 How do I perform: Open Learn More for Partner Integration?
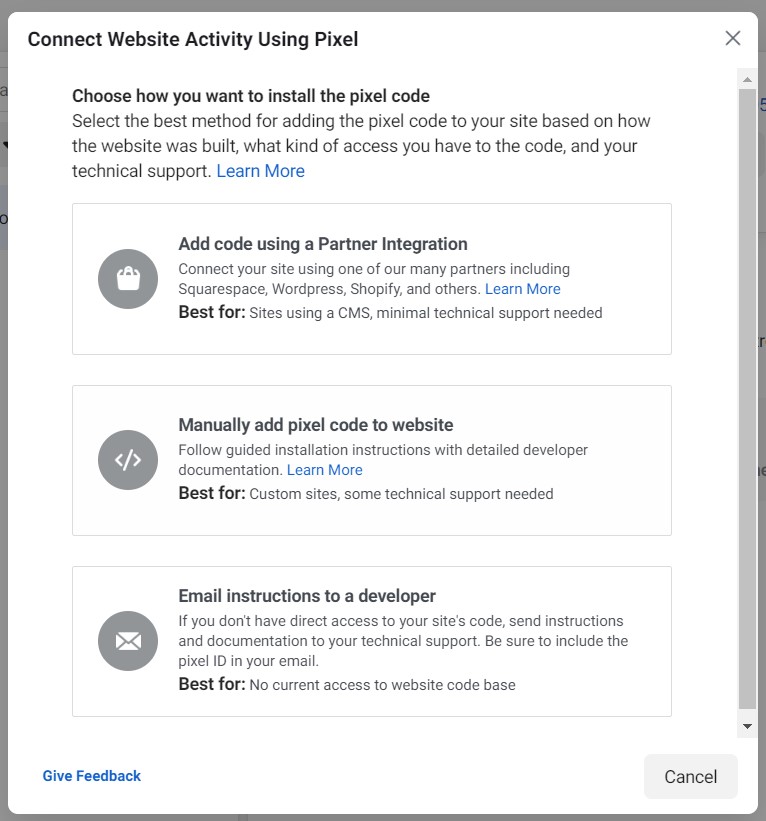[x=523, y=289]
